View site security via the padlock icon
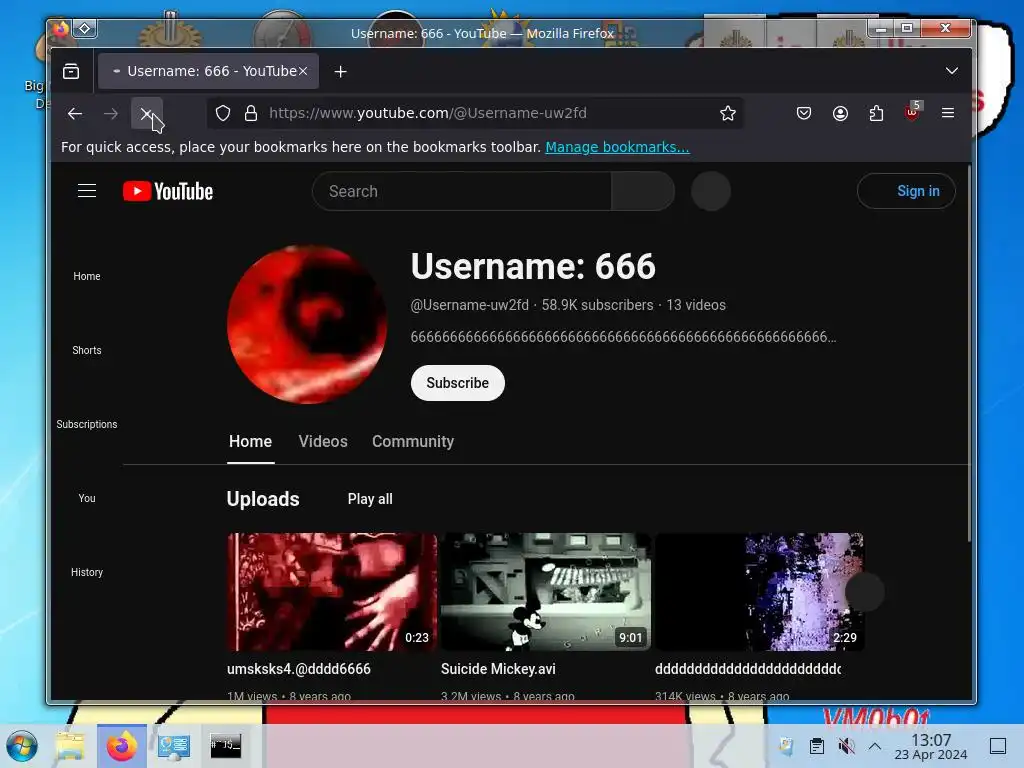 pyautogui.click(x=251, y=114)
